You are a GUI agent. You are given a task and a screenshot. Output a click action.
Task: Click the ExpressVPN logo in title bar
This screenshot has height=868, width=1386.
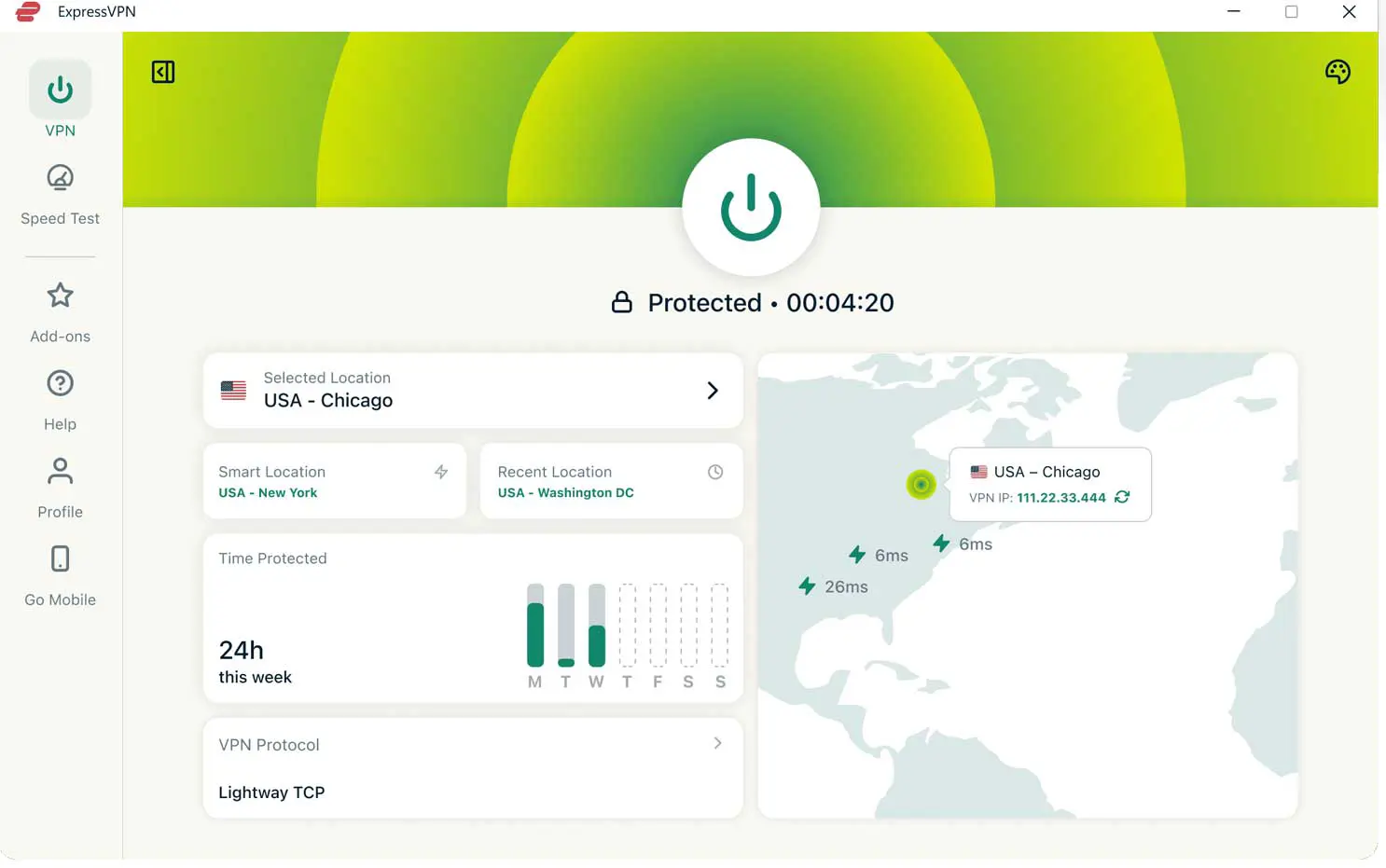28,12
